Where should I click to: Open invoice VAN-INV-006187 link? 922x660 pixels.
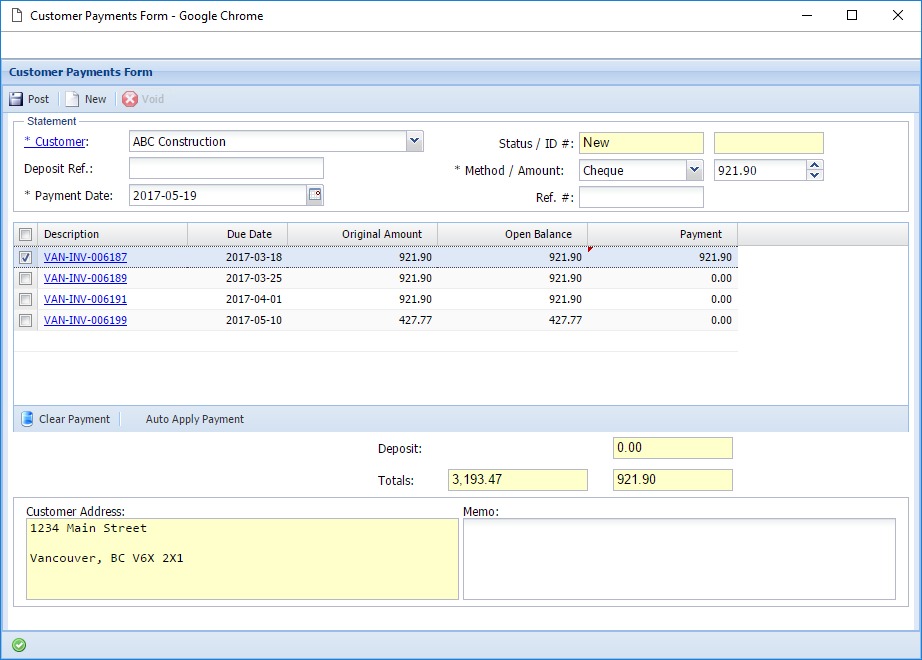coord(84,257)
